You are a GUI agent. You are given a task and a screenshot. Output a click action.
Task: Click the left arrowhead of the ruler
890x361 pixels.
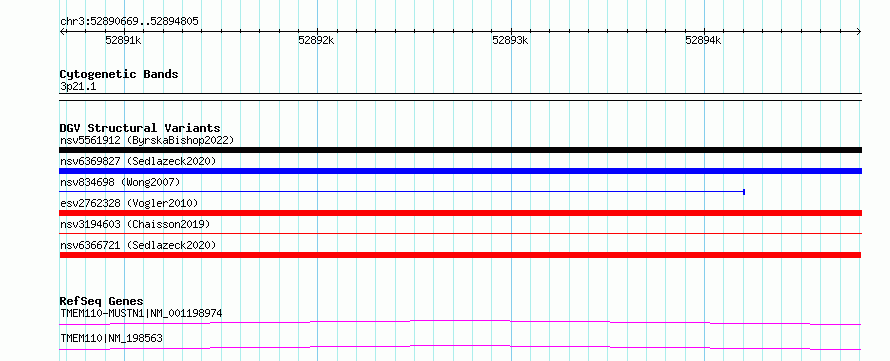pyautogui.click(x=62, y=31)
